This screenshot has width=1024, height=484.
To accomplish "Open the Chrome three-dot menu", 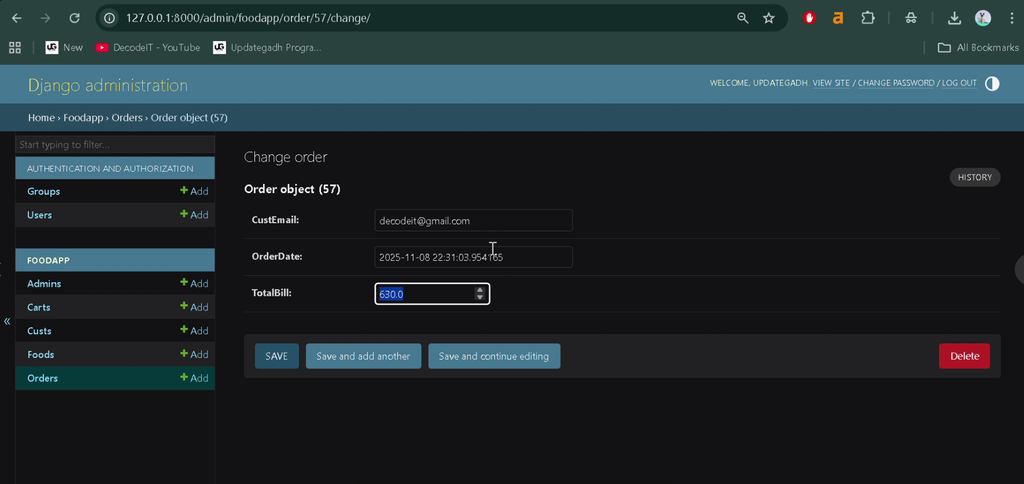I will point(1011,18).
